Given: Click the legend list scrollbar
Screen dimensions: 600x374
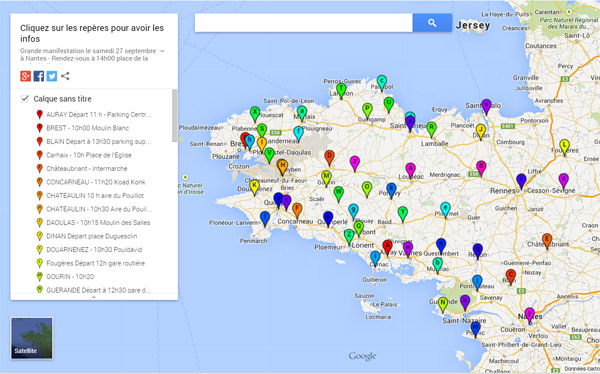Looking at the screenshot, I should pos(174,116).
